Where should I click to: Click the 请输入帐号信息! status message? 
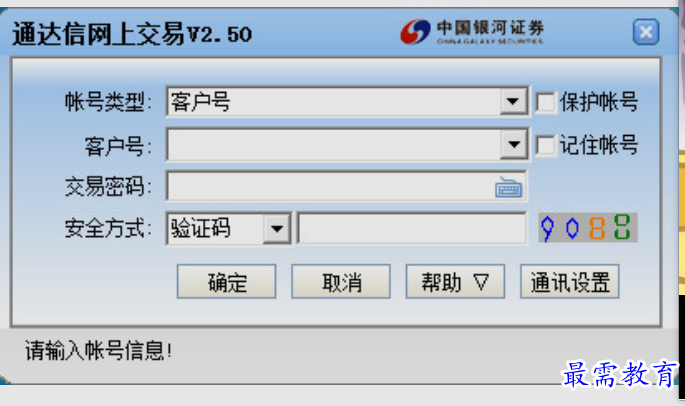point(98,351)
